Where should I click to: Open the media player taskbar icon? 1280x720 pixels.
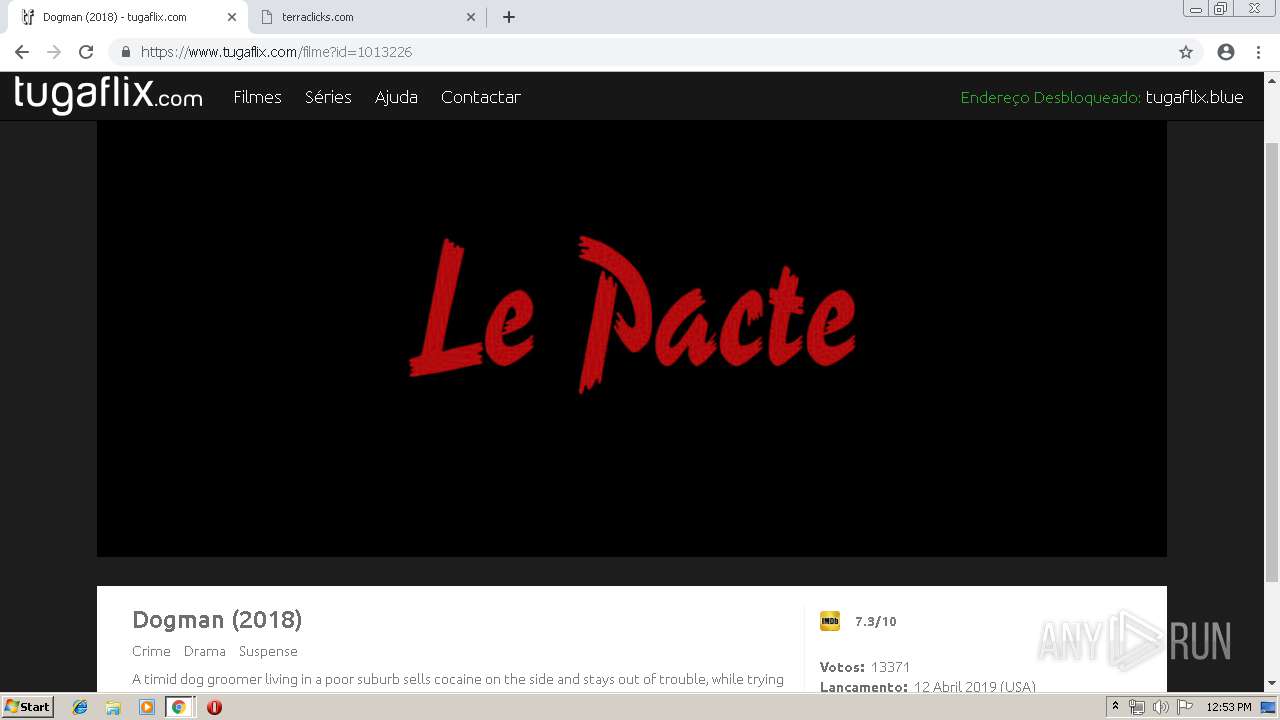point(146,707)
